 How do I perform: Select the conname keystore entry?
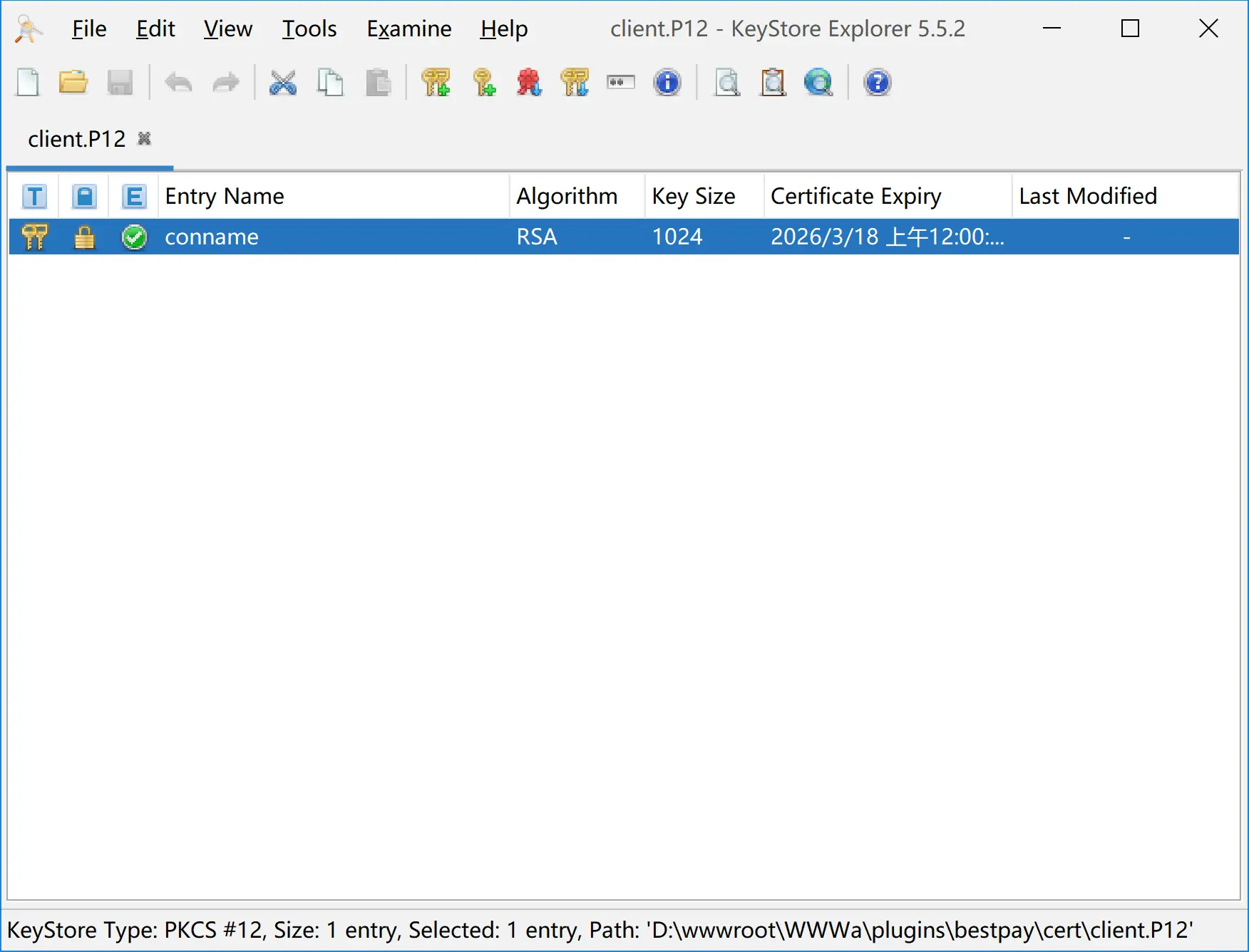212,237
